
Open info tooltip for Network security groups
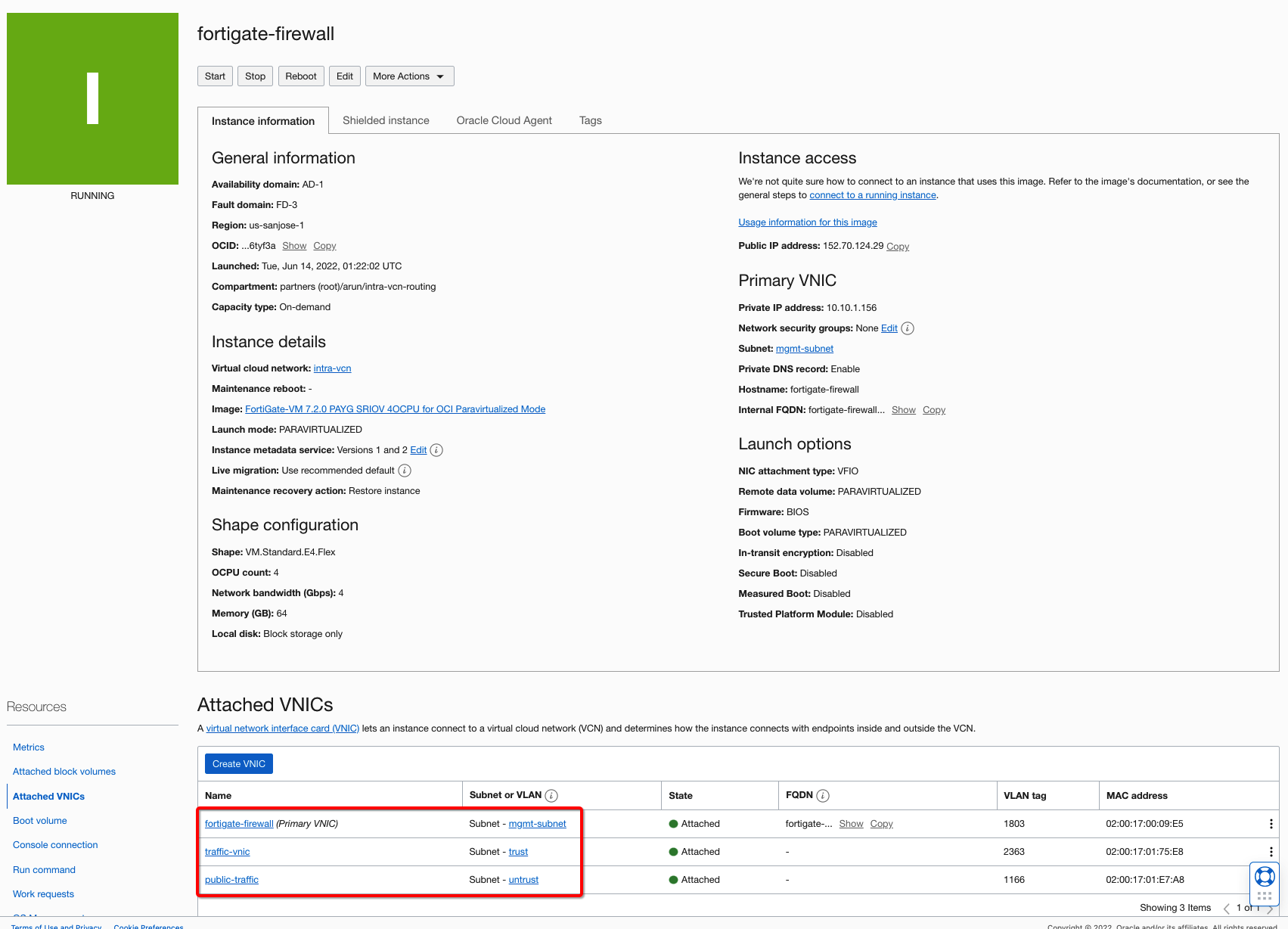pyautogui.click(x=908, y=328)
